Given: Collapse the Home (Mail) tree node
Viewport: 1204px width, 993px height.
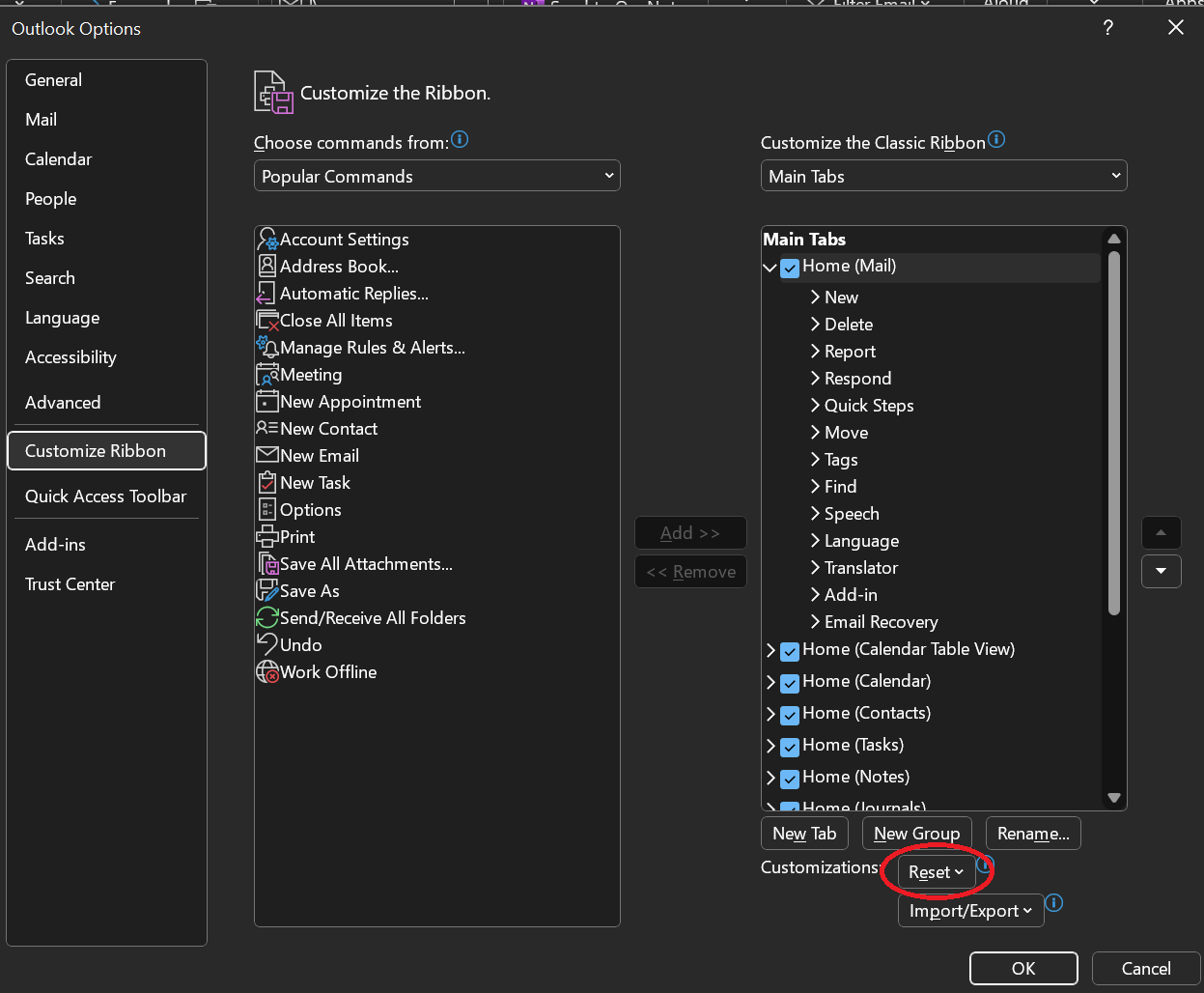Looking at the screenshot, I should coord(770,268).
